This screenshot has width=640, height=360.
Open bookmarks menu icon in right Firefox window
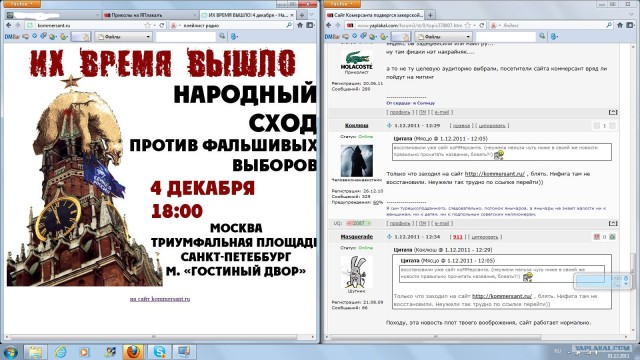click(x=631, y=25)
